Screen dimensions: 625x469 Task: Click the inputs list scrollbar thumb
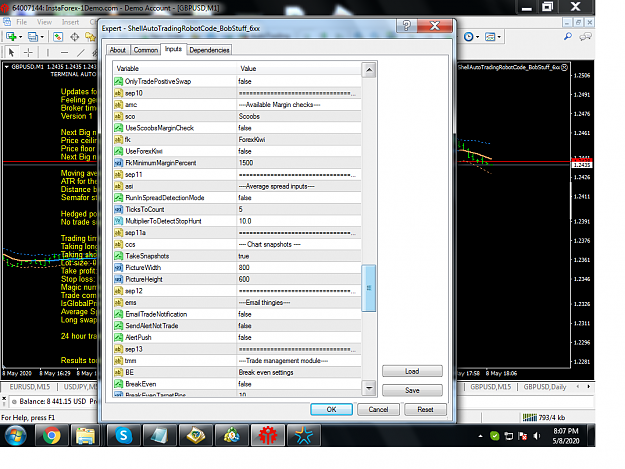coord(369,288)
